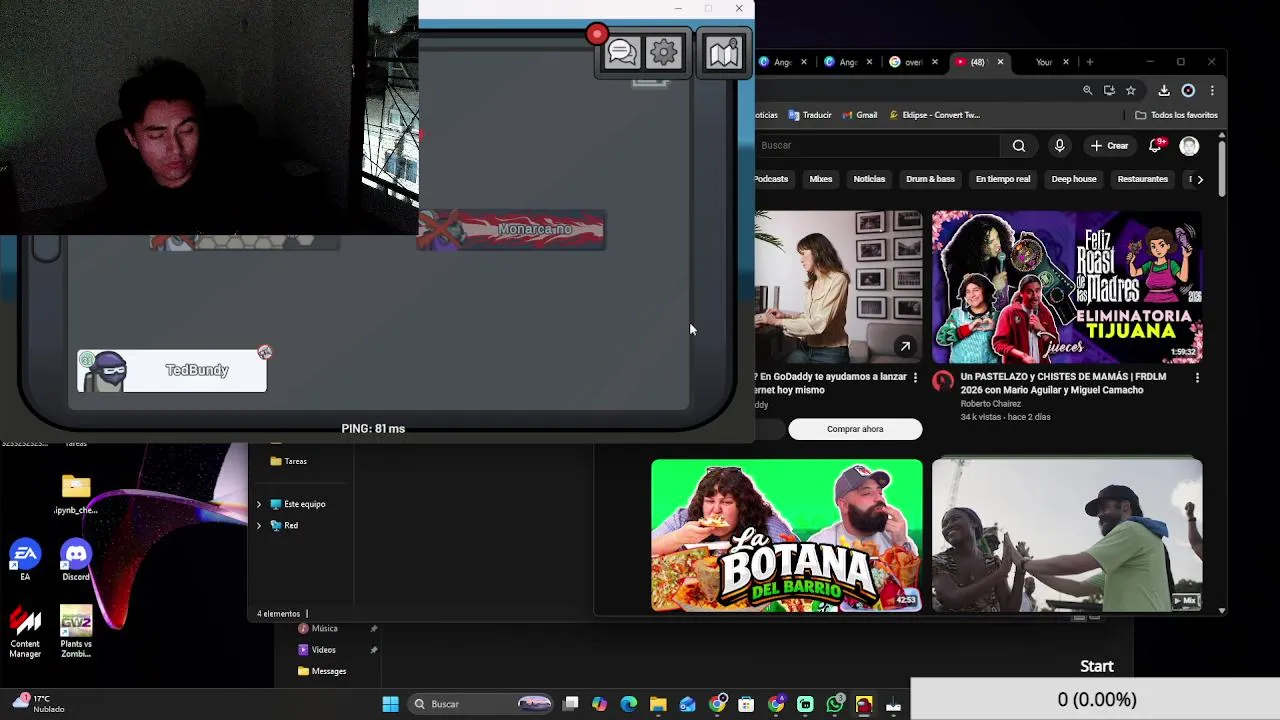Open the YouTube account avatar
1280x720 pixels.
point(1189,146)
